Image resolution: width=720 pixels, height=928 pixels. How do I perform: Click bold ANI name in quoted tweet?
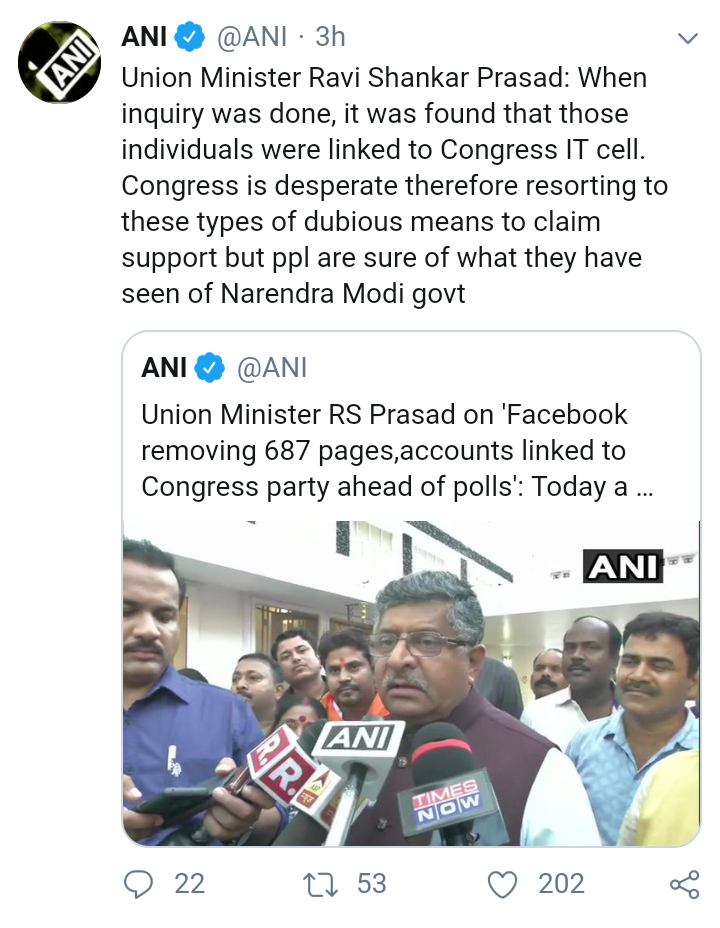(164, 368)
